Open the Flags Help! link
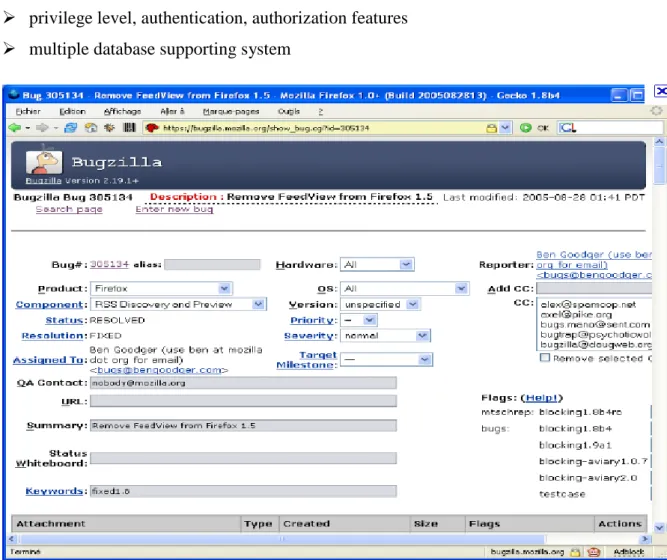Viewport: 667px width, 560px height. tap(541, 398)
